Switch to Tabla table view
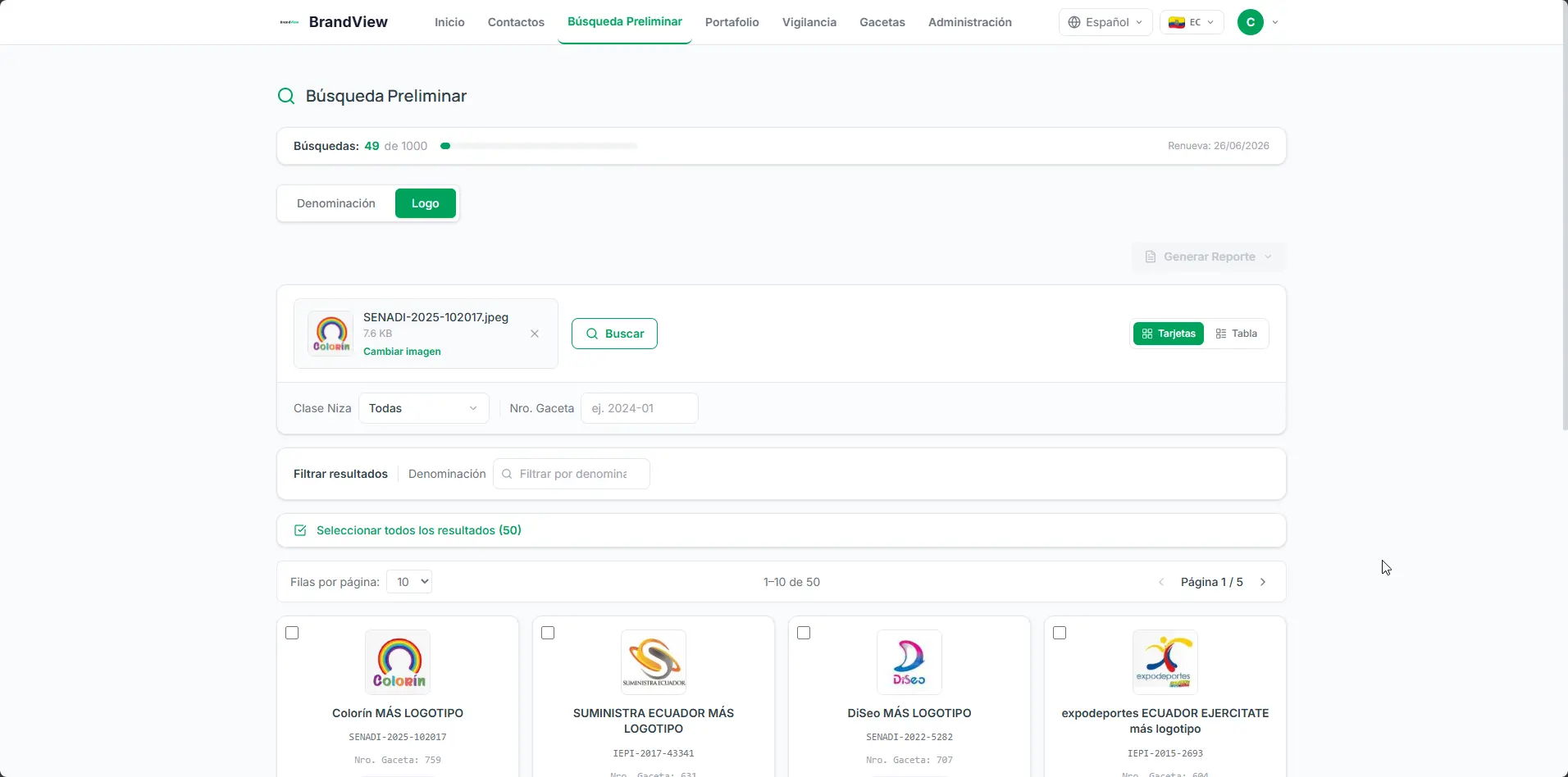 1236,334
